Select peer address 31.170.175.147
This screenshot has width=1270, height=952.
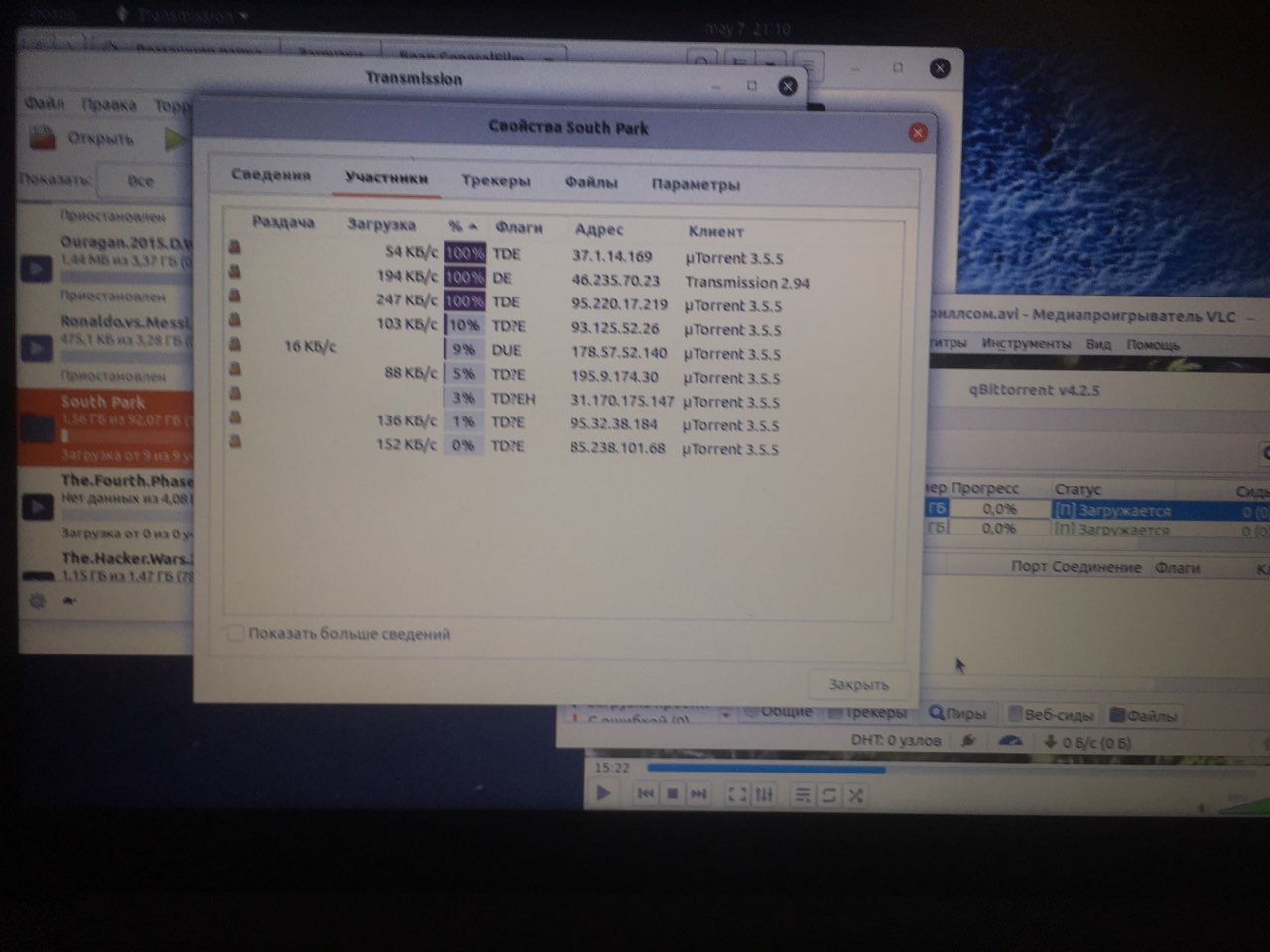pos(622,401)
